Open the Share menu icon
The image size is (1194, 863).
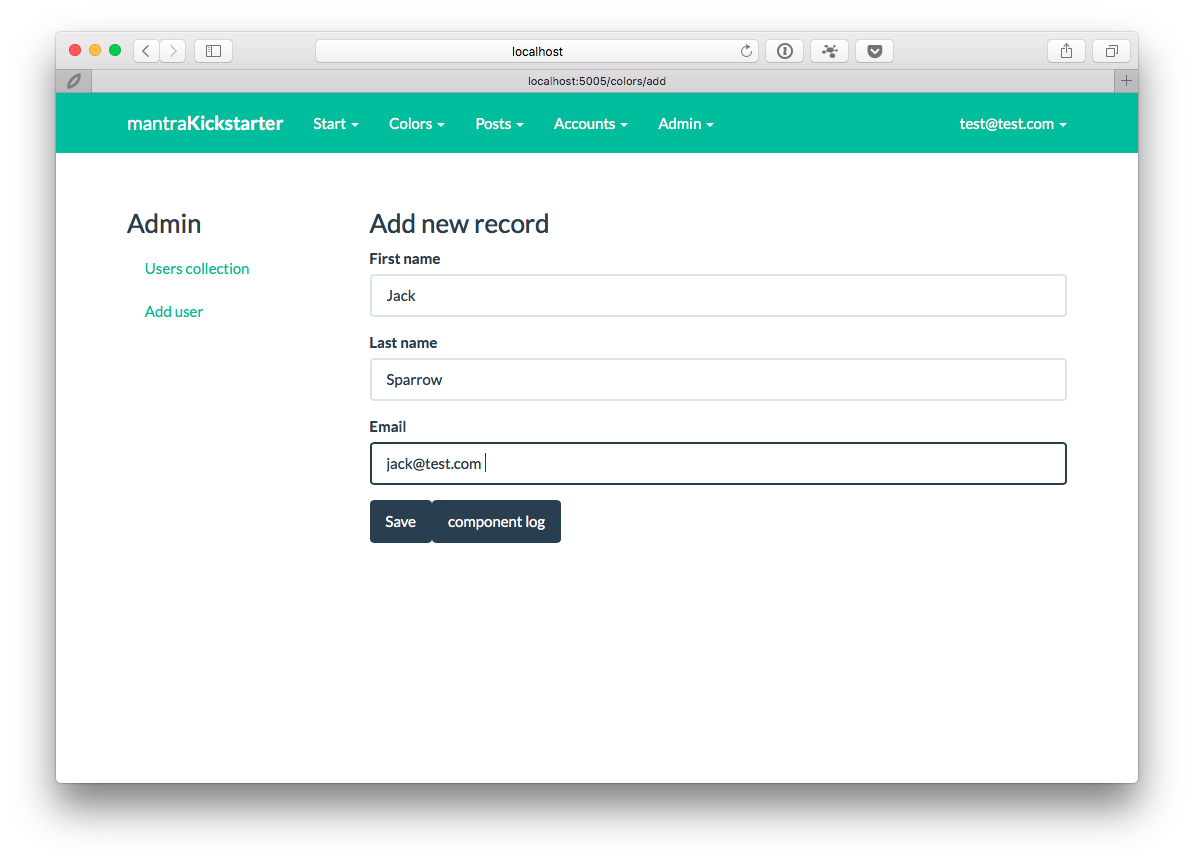pos(1066,51)
